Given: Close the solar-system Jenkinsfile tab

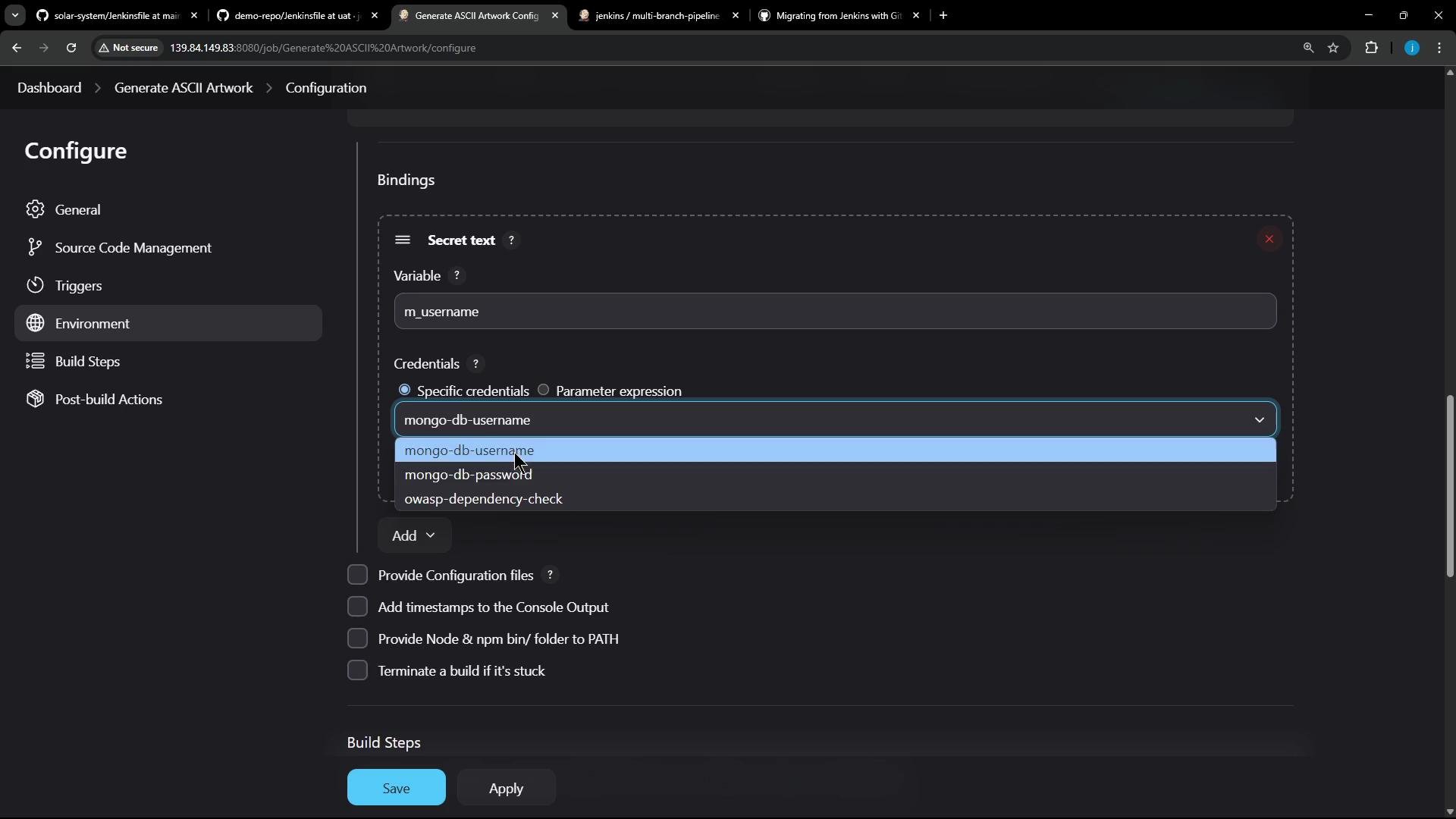Looking at the screenshot, I should [x=194, y=15].
